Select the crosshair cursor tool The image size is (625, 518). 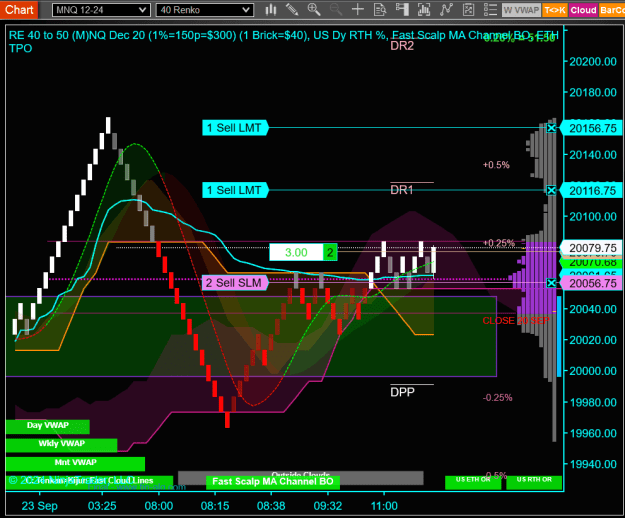pos(358,10)
